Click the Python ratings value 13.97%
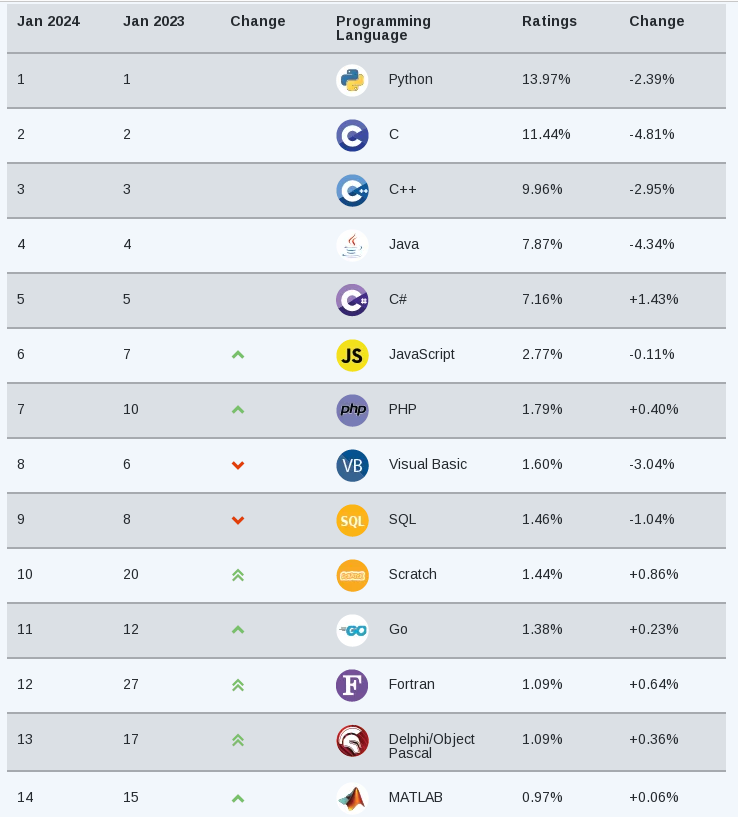 546,79
